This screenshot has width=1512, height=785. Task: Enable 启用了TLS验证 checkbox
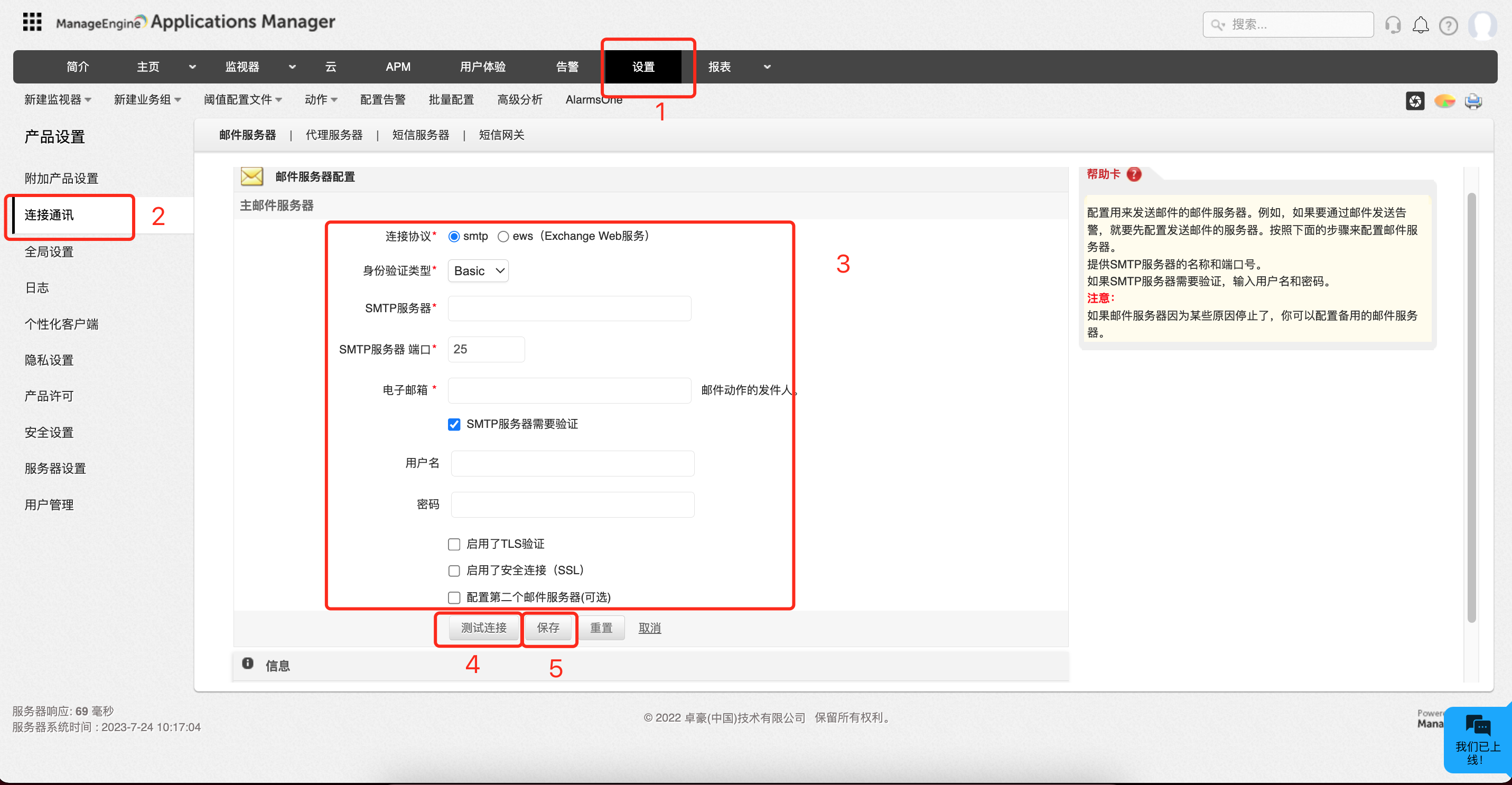(x=454, y=545)
